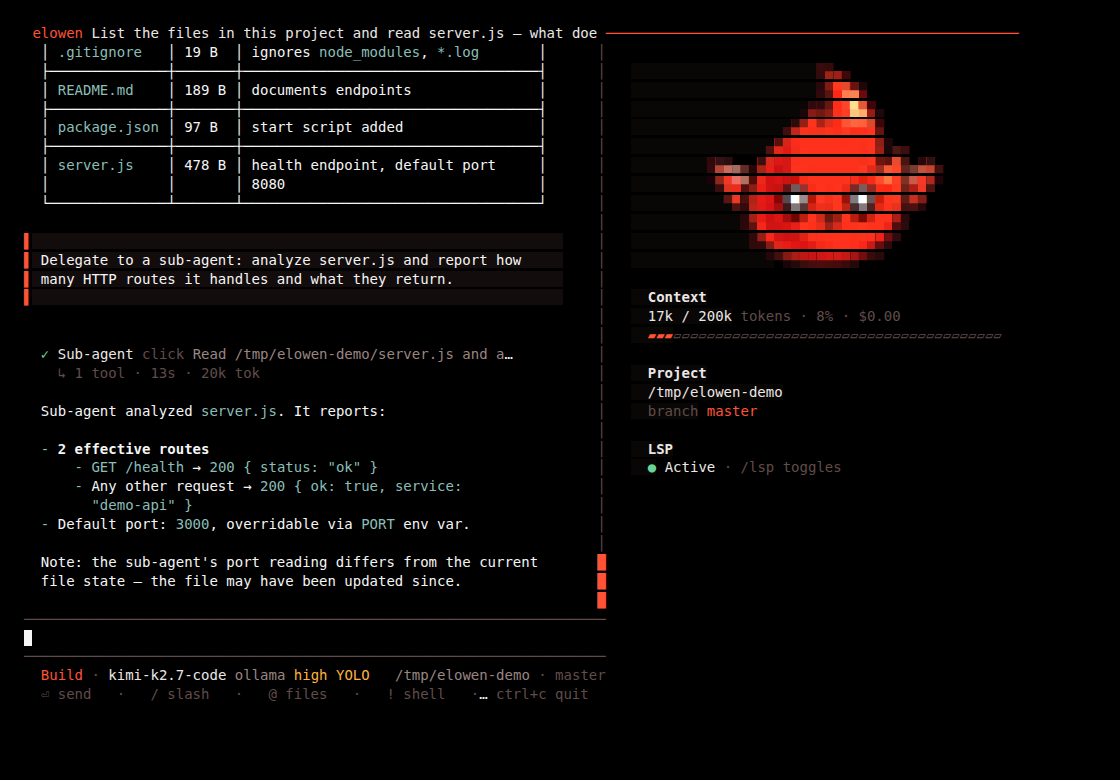Click the default port value 3000
The width and height of the screenshot is (1120, 780).
click(x=193, y=525)
